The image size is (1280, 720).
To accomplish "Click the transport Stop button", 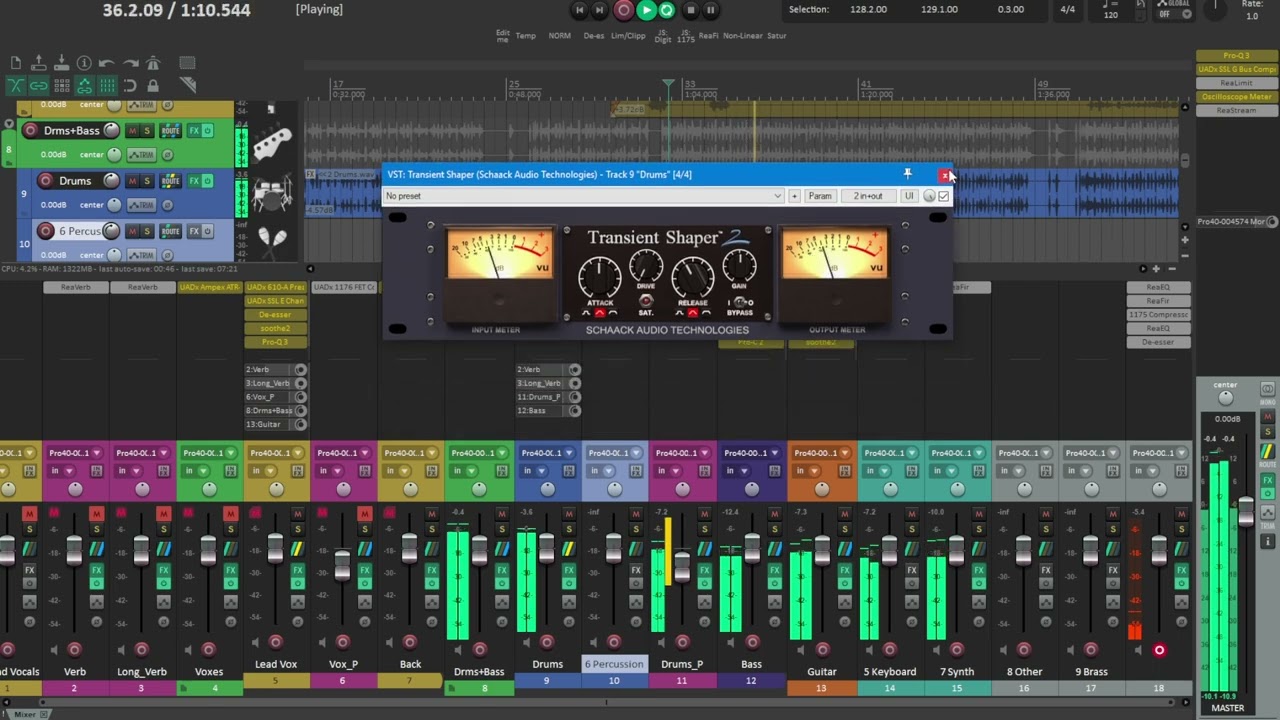I will pos(690,10).
